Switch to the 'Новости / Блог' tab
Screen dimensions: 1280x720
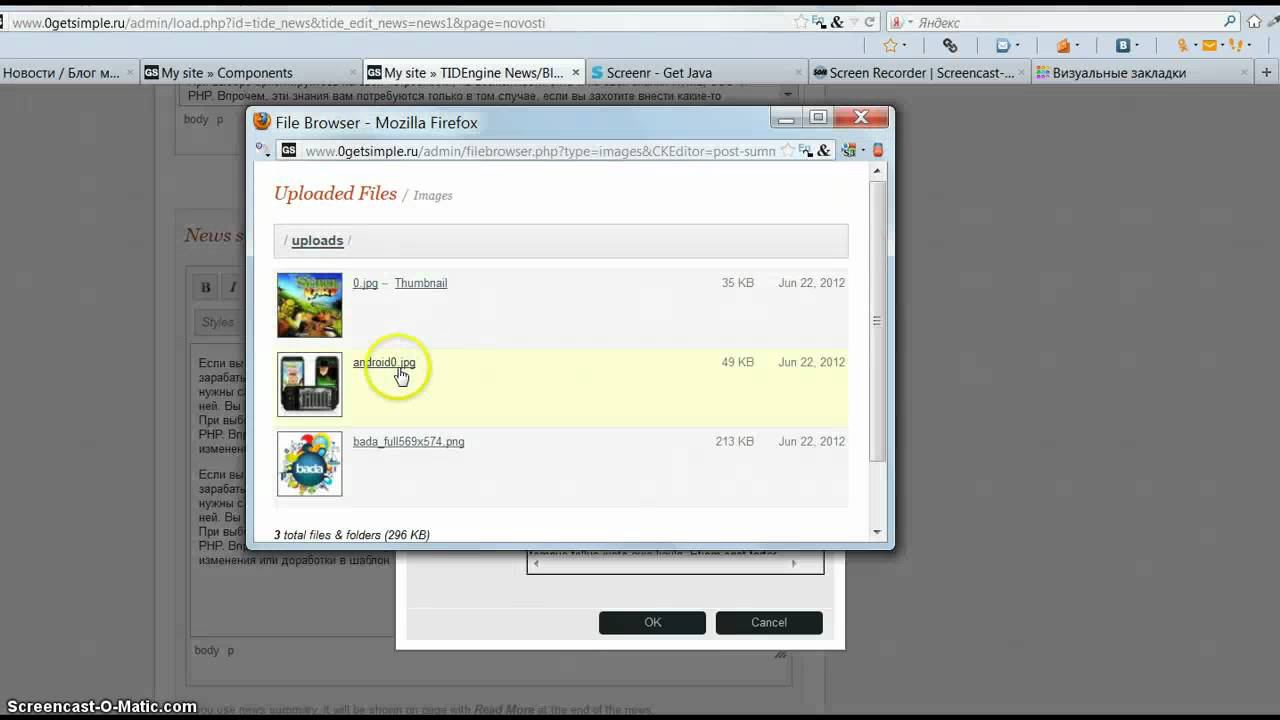point(69,72)
